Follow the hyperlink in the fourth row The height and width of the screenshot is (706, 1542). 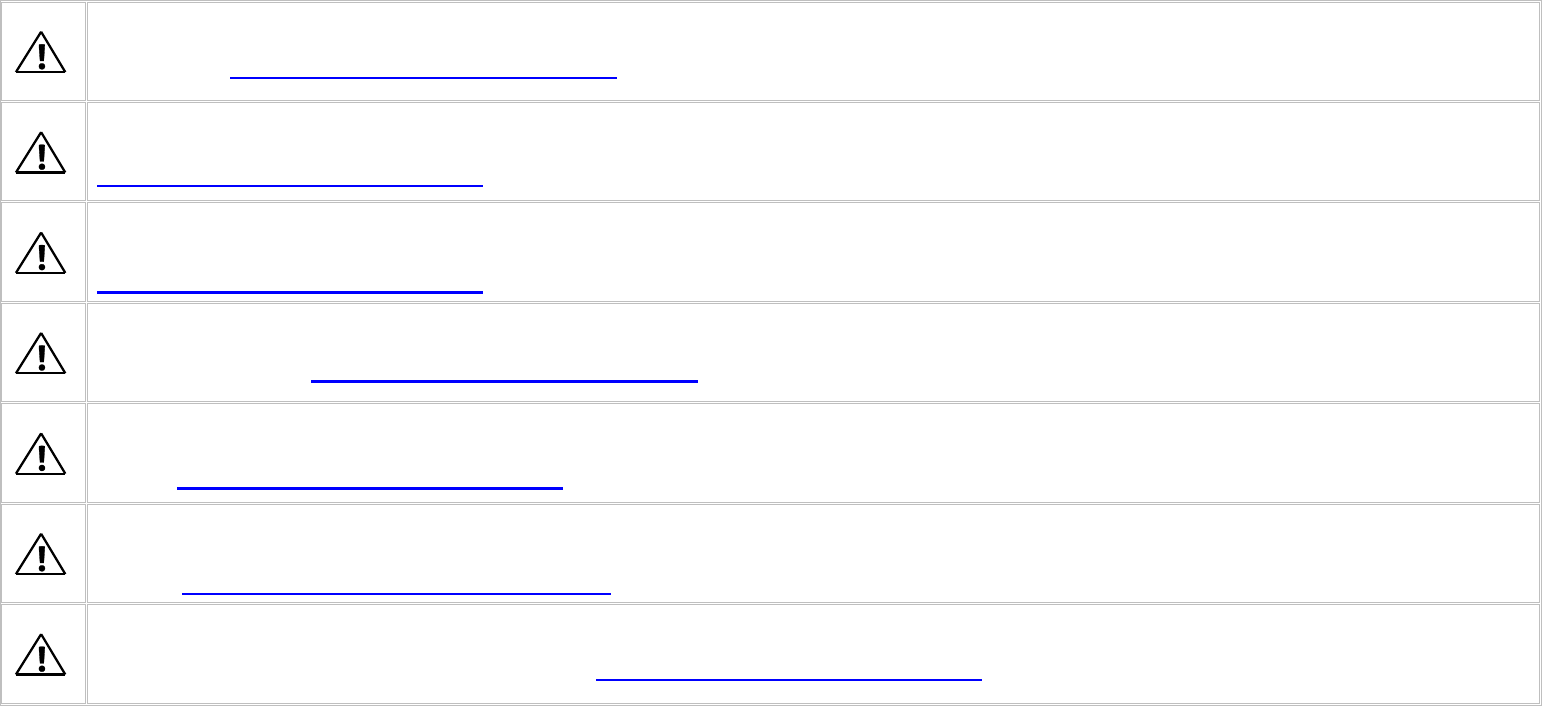coord(504,380)
